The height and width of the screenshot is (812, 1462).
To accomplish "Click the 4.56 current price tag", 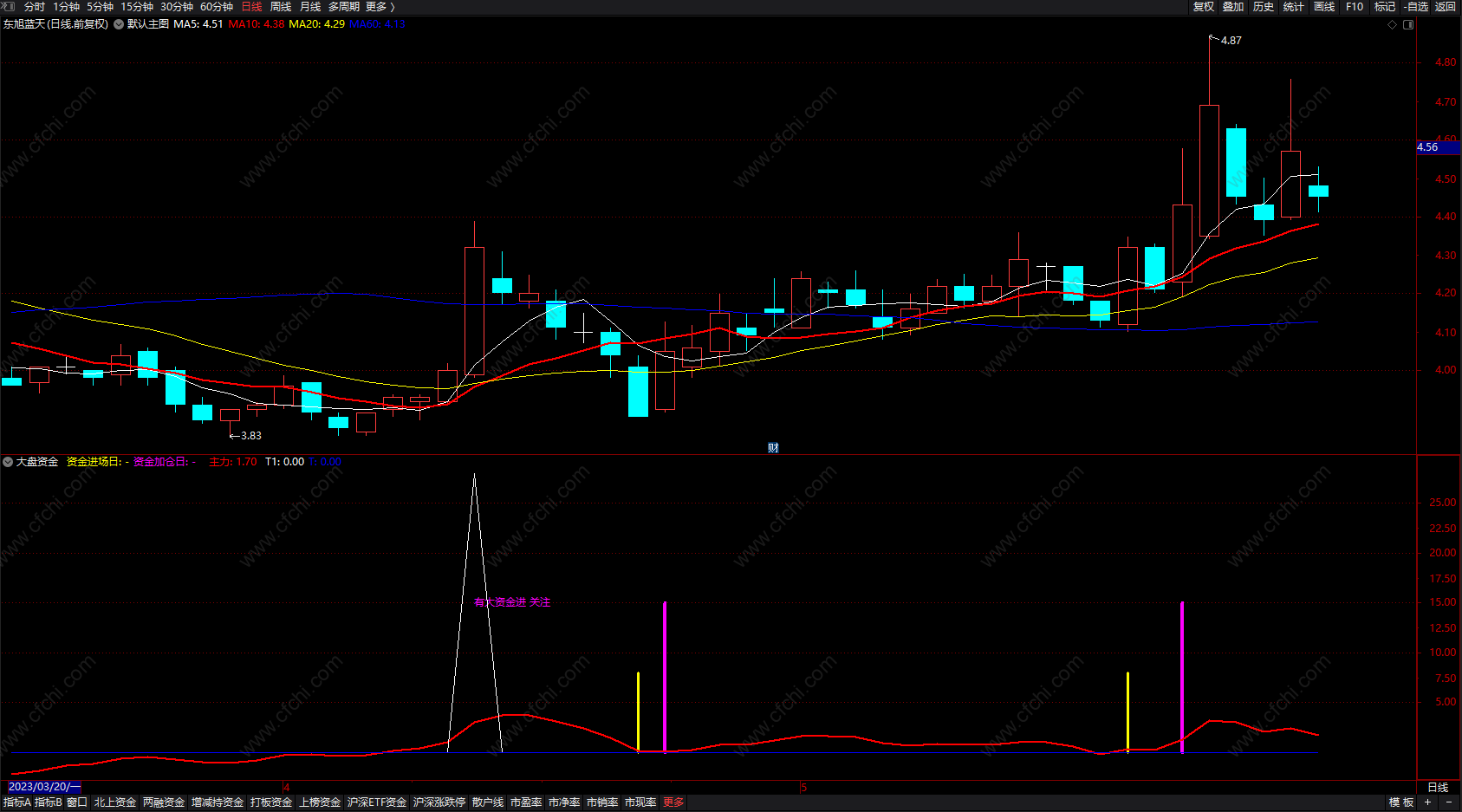I will 1438,147.
